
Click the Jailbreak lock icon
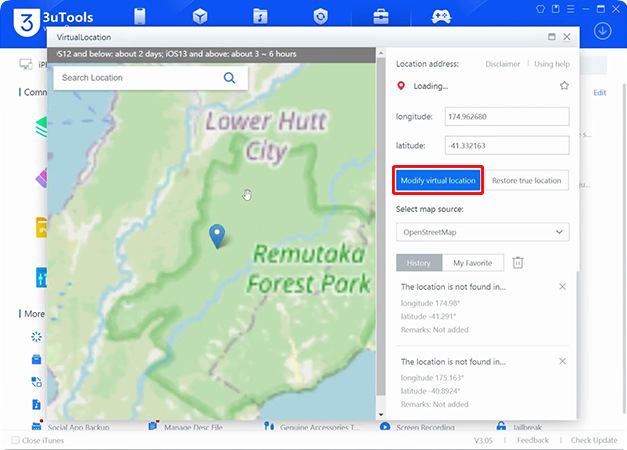click(501, 426)
